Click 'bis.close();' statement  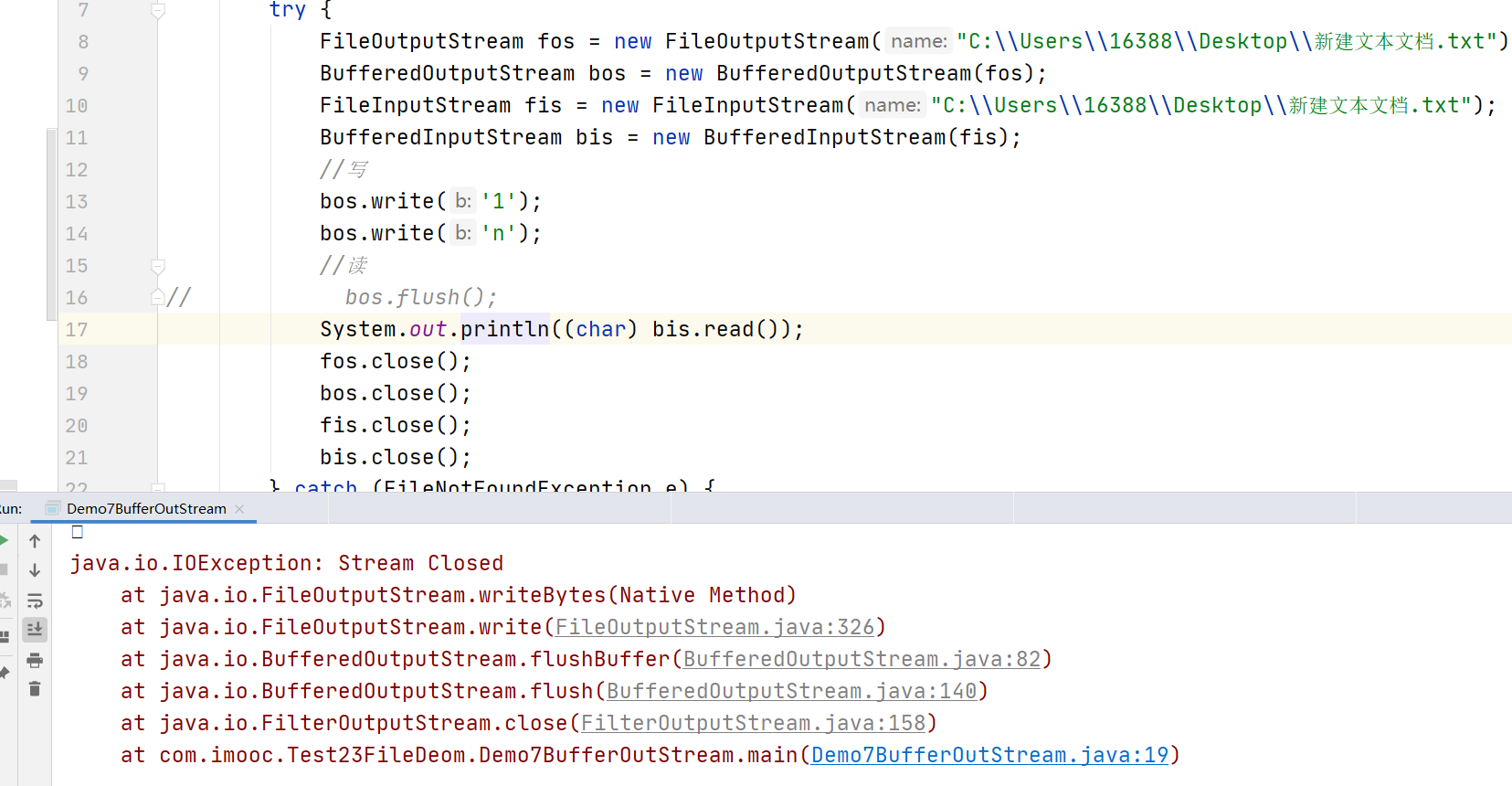396,457
